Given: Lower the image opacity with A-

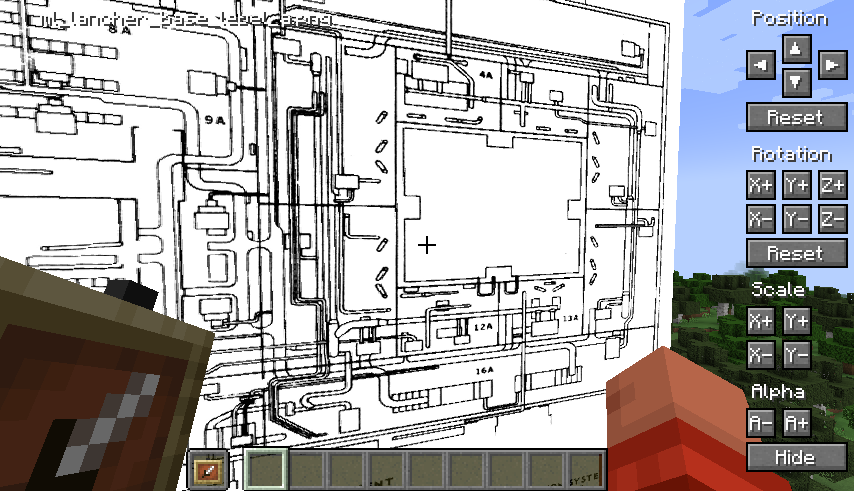Looking at the screenshot, I should pos(761,423).
